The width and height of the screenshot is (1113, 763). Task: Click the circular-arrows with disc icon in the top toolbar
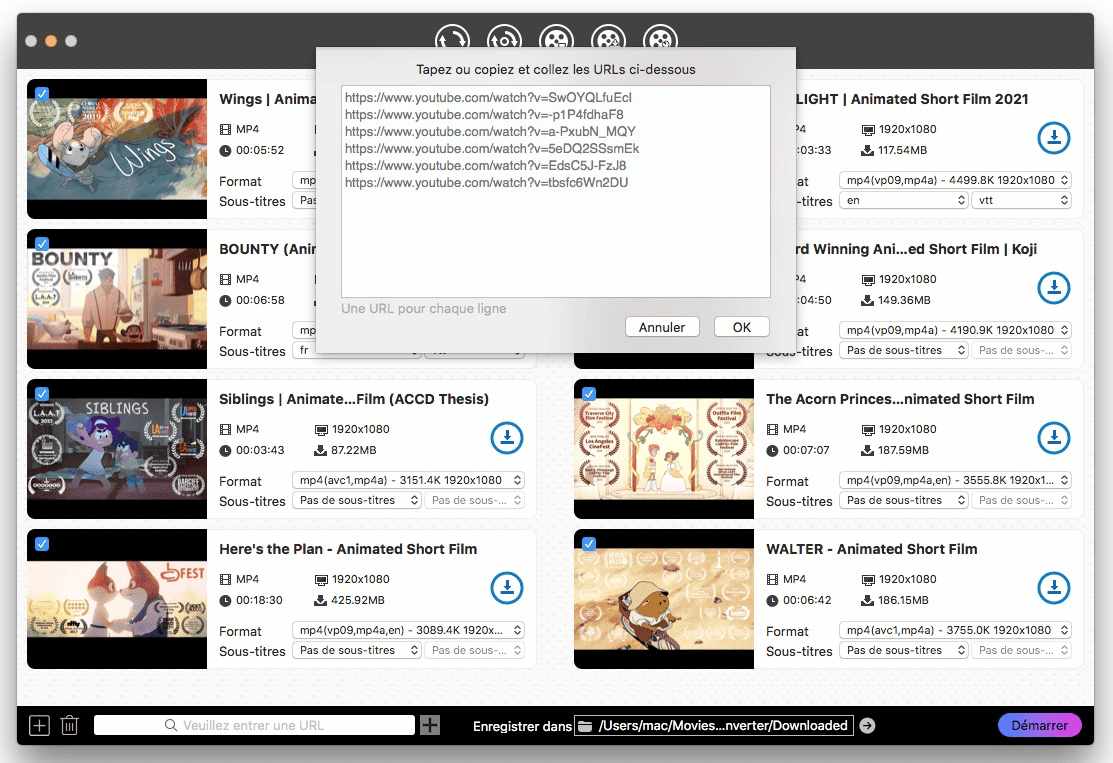(504, 37)
